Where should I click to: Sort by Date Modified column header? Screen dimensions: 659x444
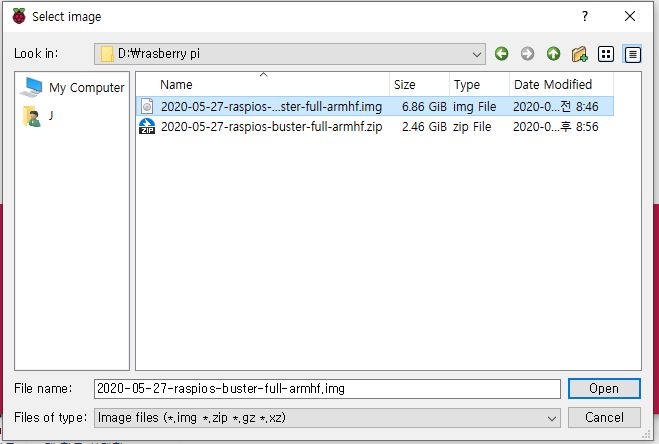(561, 85)
